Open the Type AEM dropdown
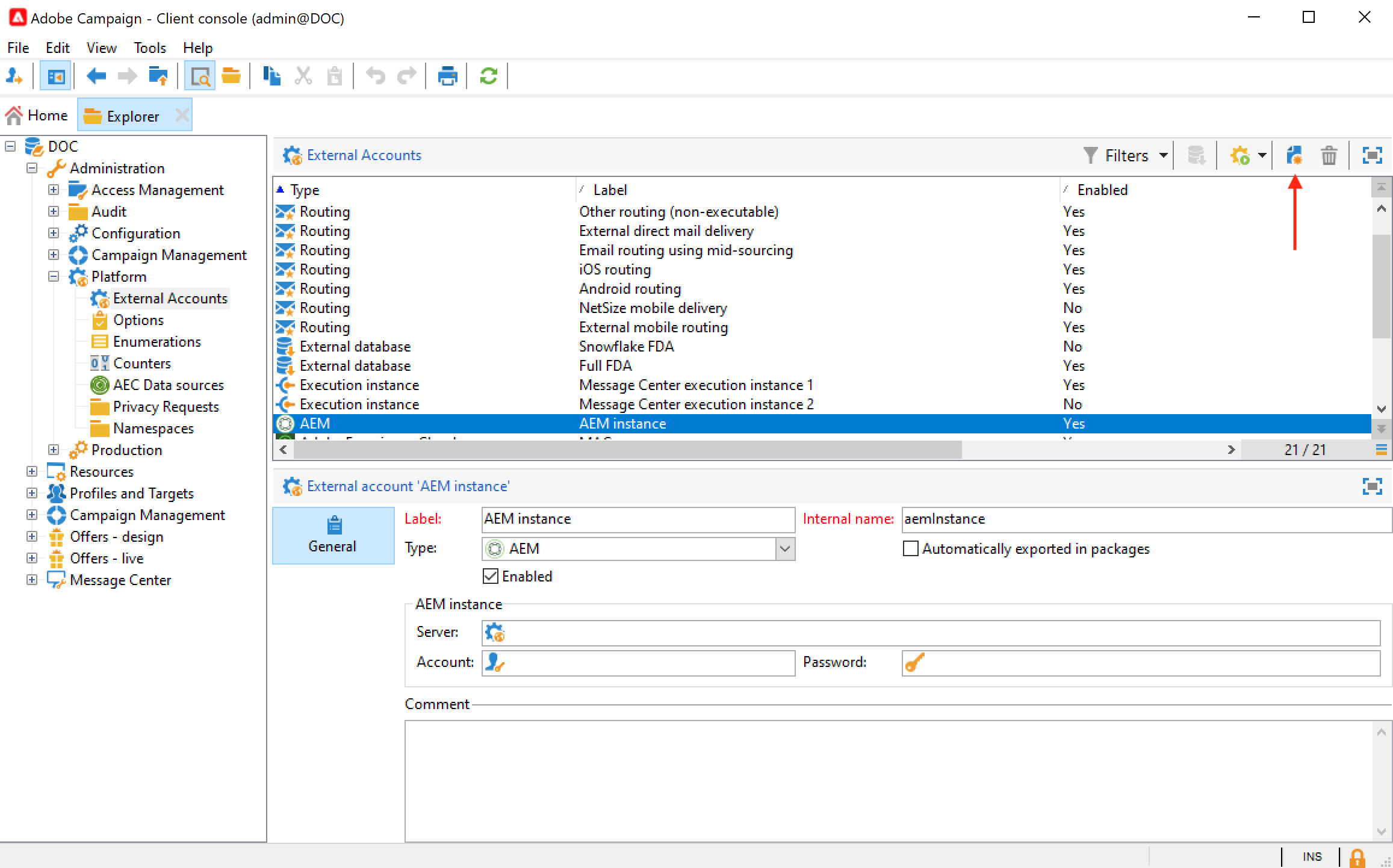Image resolution: width=1393 pixels, height=868 pixels. [785, 549]
